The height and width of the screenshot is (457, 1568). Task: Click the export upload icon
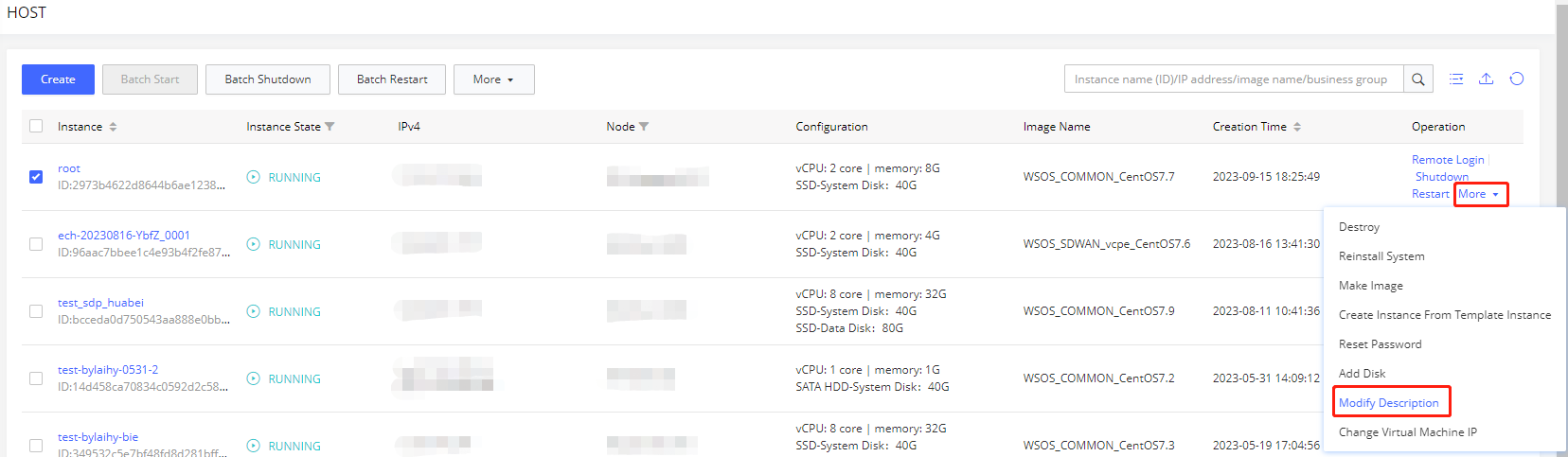(x=1487, y=79)
